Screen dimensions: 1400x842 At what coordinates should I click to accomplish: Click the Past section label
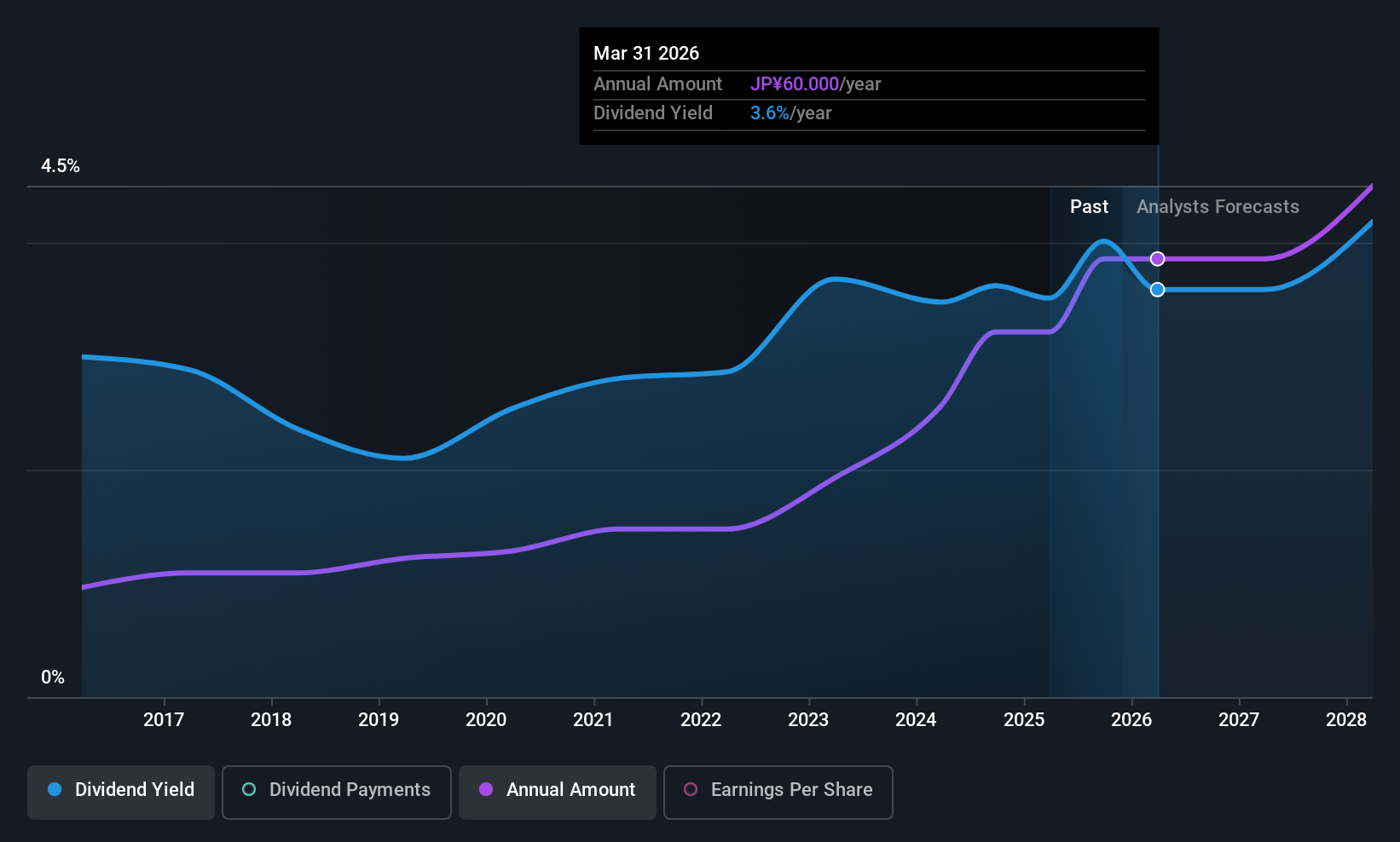[x=1089, y=207]
